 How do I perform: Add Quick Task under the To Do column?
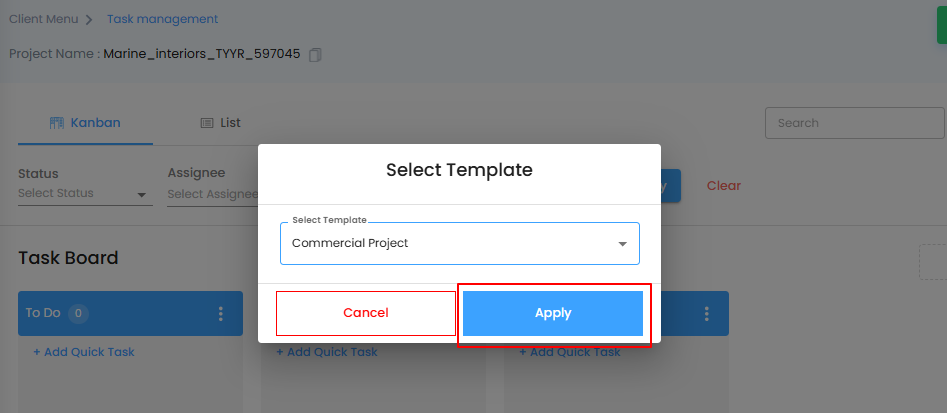84,352
